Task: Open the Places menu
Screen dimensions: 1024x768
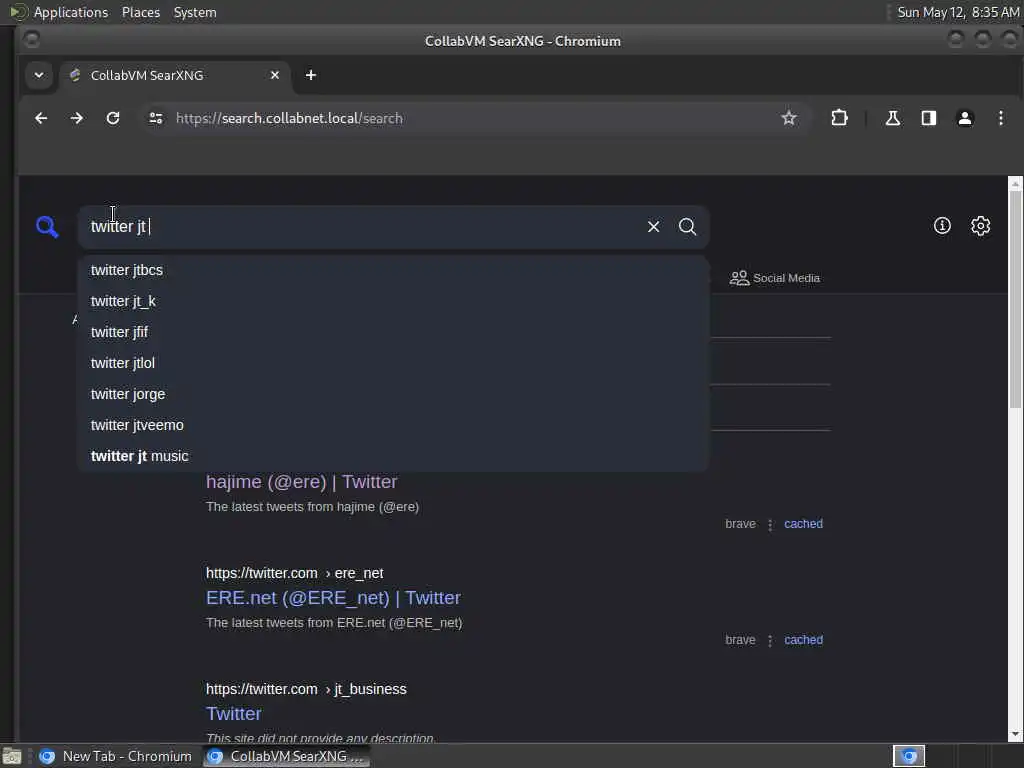Action: click(x=141, y=12)
